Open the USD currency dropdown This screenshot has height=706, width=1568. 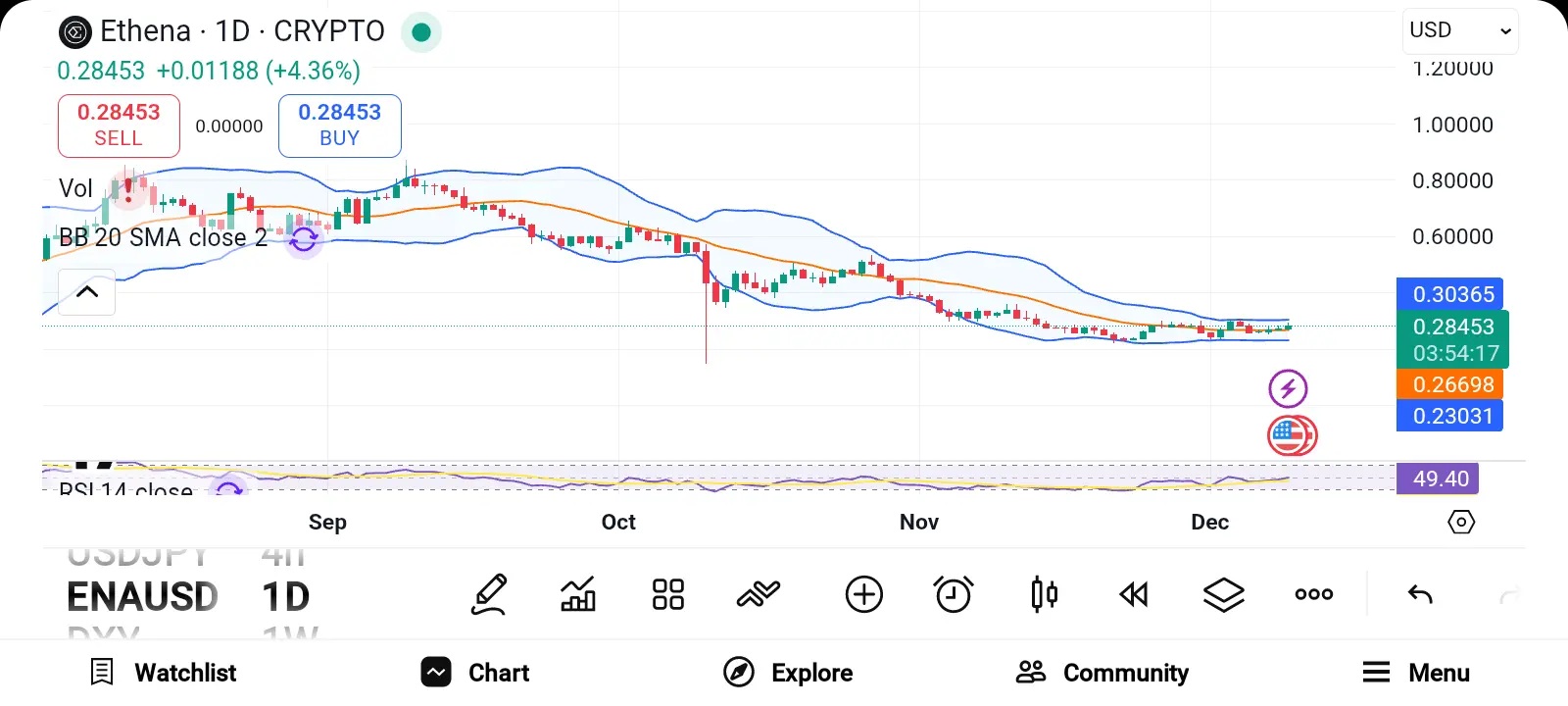[1459, 31]
